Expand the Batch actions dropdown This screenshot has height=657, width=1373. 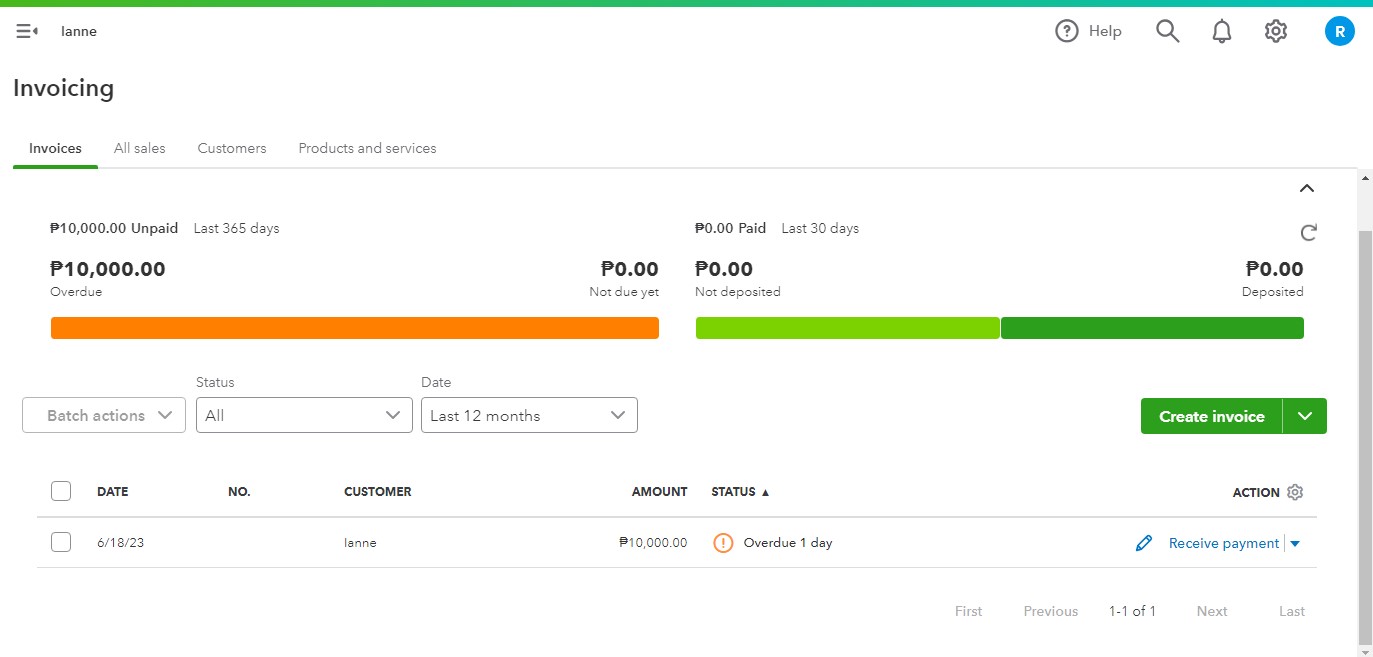(104, 416)
